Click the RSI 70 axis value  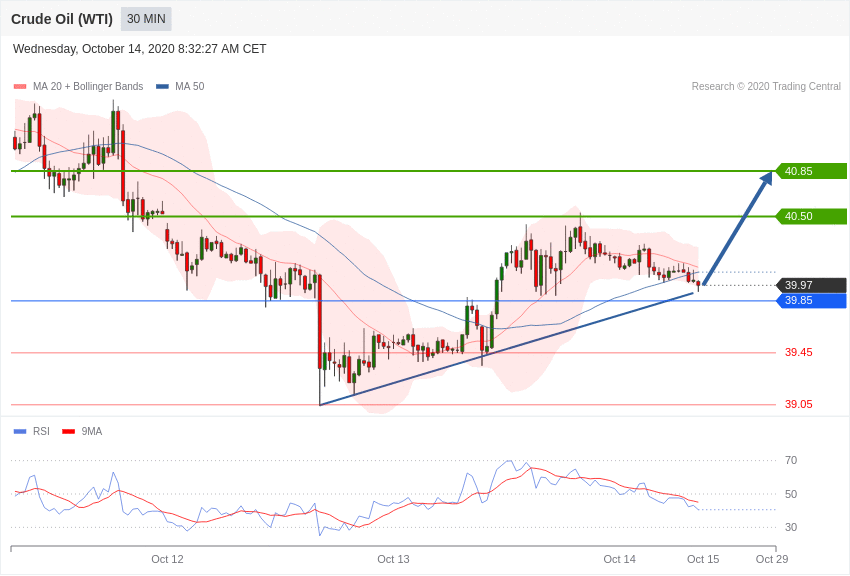coord(791,460)
